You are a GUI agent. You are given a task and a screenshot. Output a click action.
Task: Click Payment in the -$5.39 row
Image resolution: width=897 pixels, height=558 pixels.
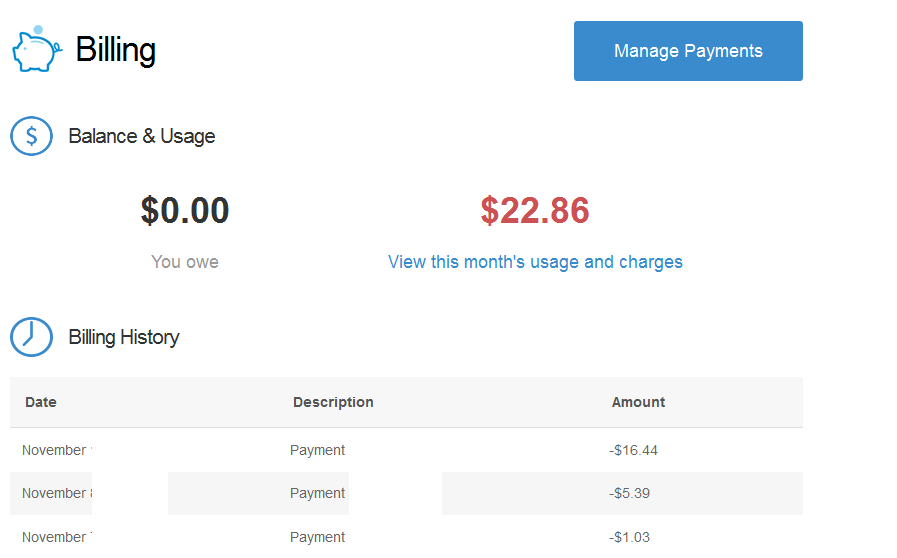(317, 493)
